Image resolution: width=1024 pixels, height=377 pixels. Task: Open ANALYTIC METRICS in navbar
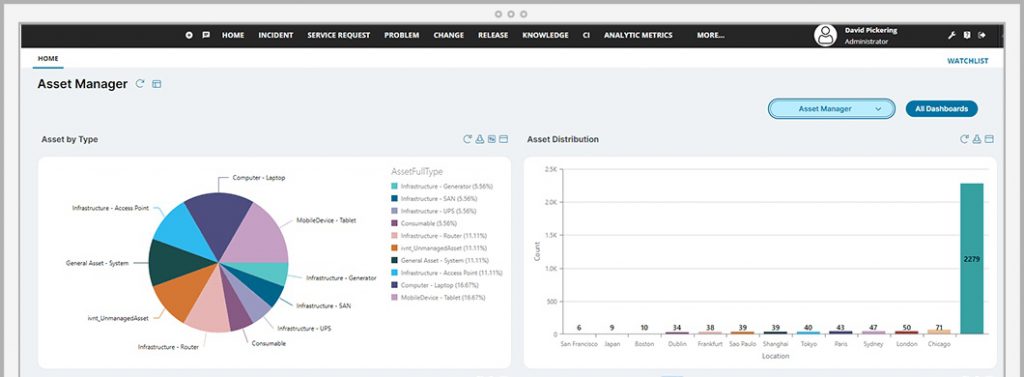(638, 35)
